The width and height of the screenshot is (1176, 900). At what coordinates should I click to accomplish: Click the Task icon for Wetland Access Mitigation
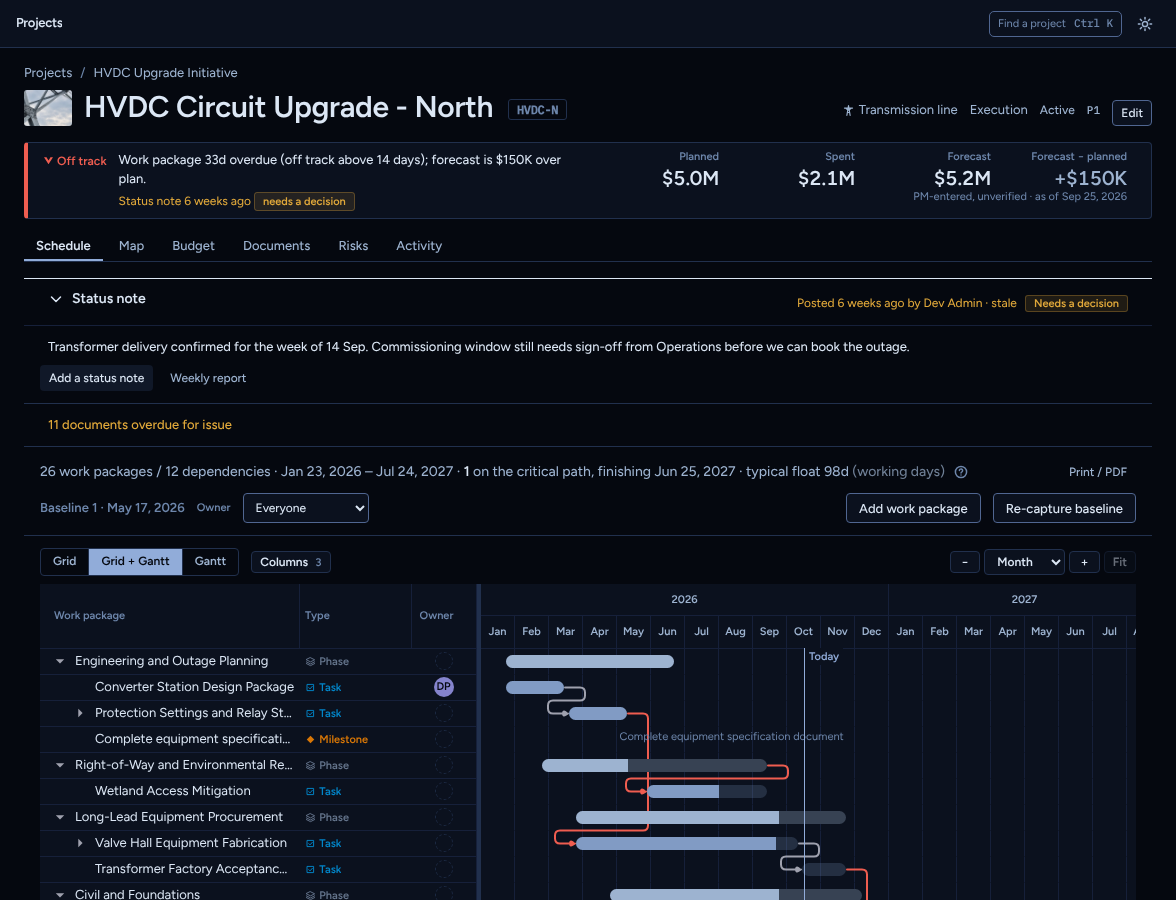click(x=310, y=791)
